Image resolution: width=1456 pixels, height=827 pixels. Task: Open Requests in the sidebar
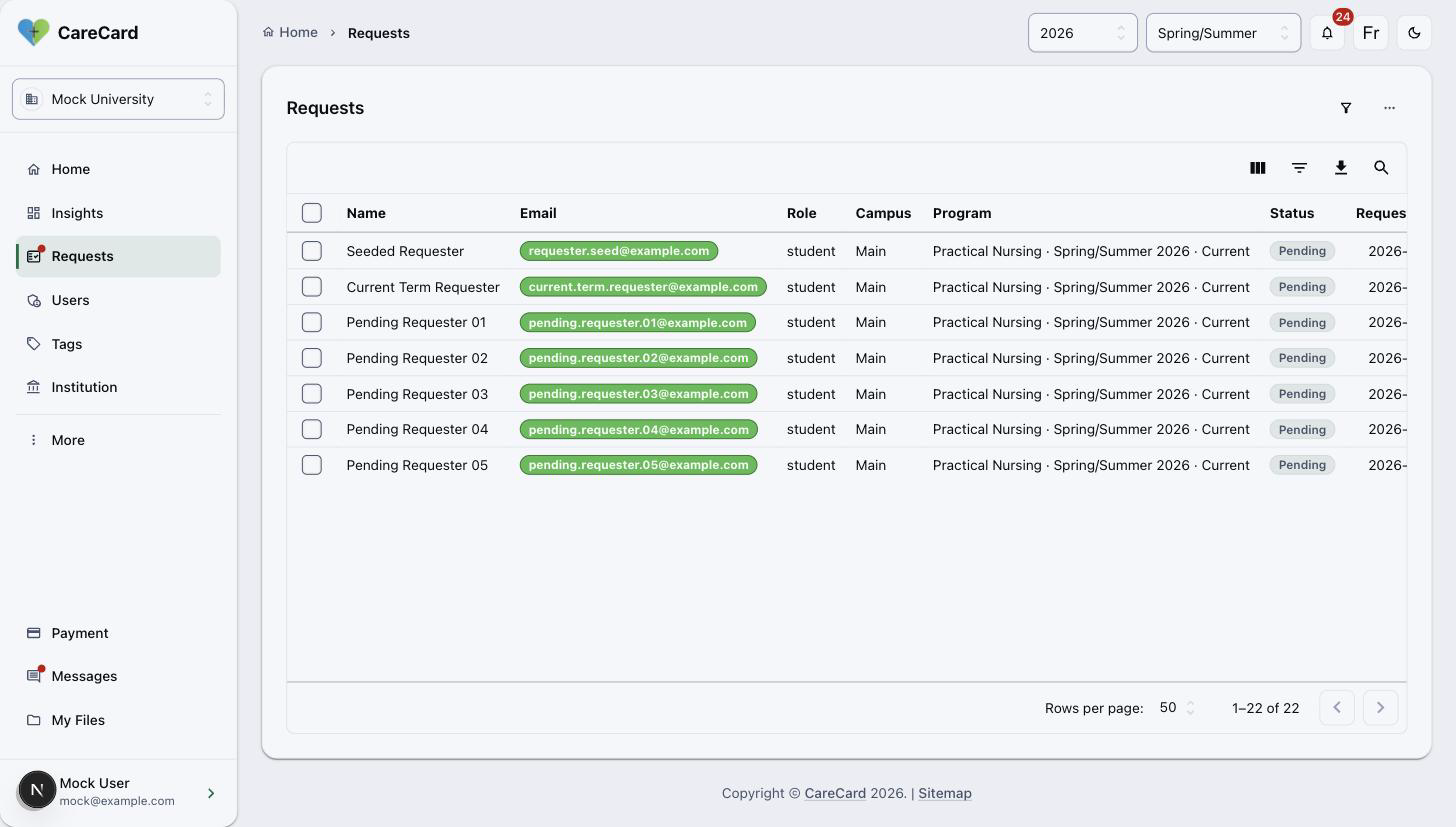[x=118, y=256]
